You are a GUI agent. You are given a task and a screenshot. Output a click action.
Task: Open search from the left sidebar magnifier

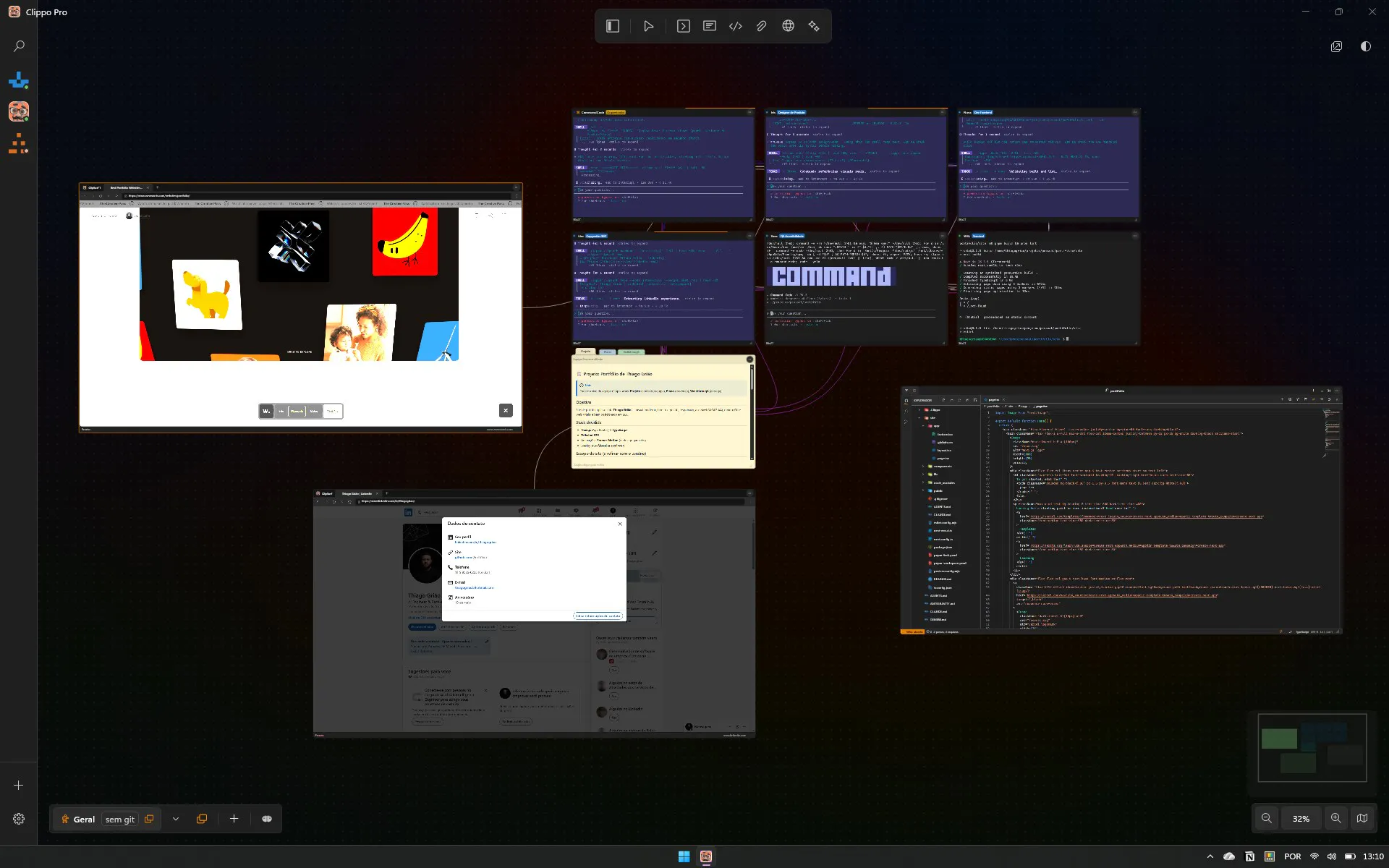point(19,46)
